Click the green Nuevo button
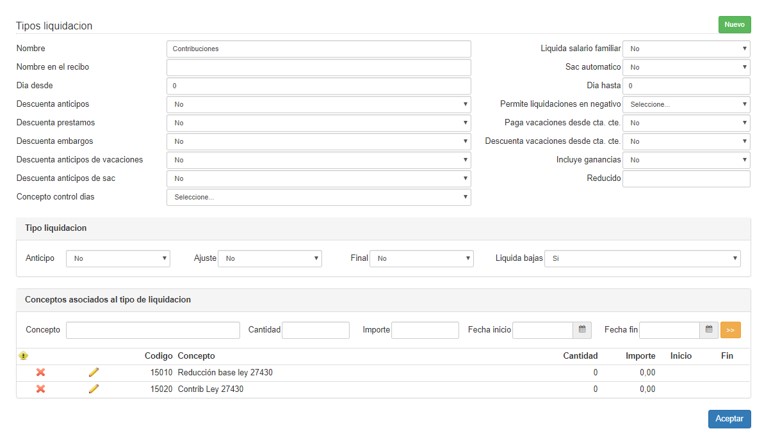Screen dimensions: 764x438 click(x=734, y=24)
